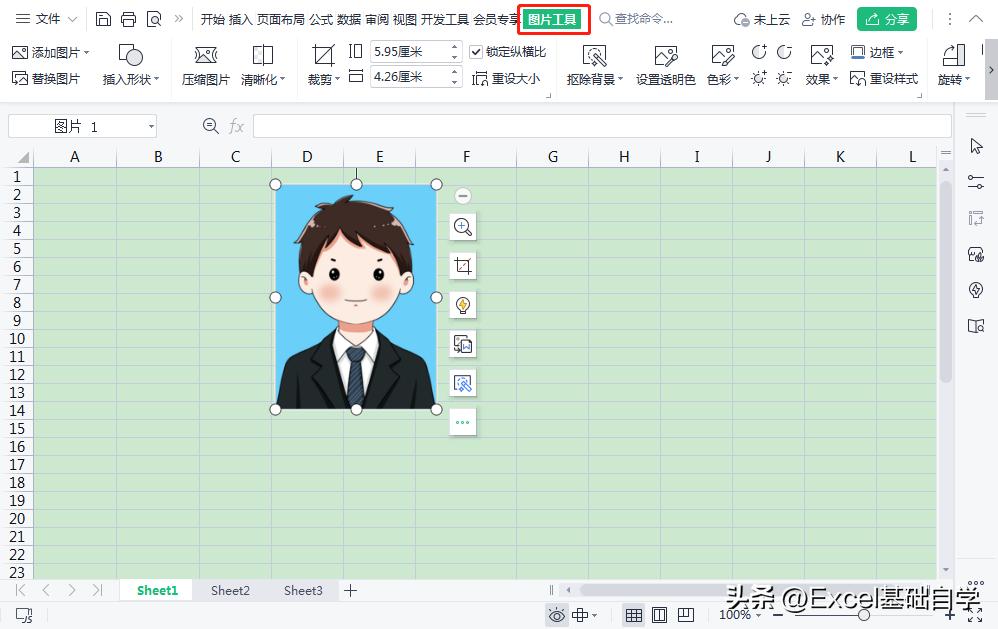Click the 分享 (Share) button
This screenshot has width=998, height=629.
pos(886,18)
